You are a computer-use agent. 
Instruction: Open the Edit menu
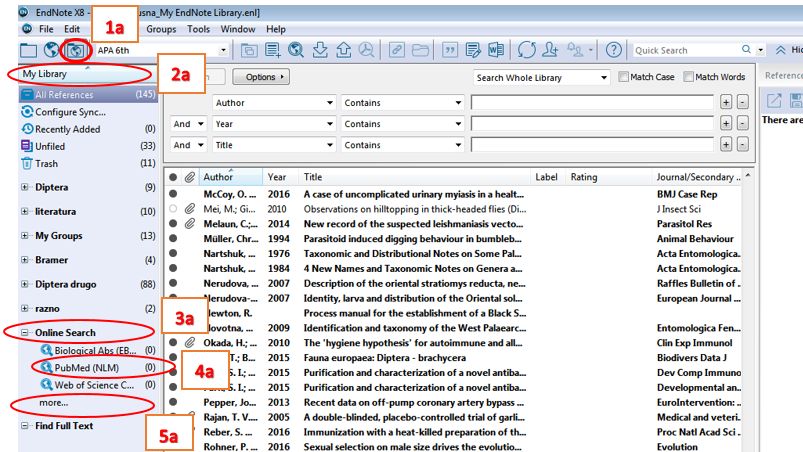[72, 29]
